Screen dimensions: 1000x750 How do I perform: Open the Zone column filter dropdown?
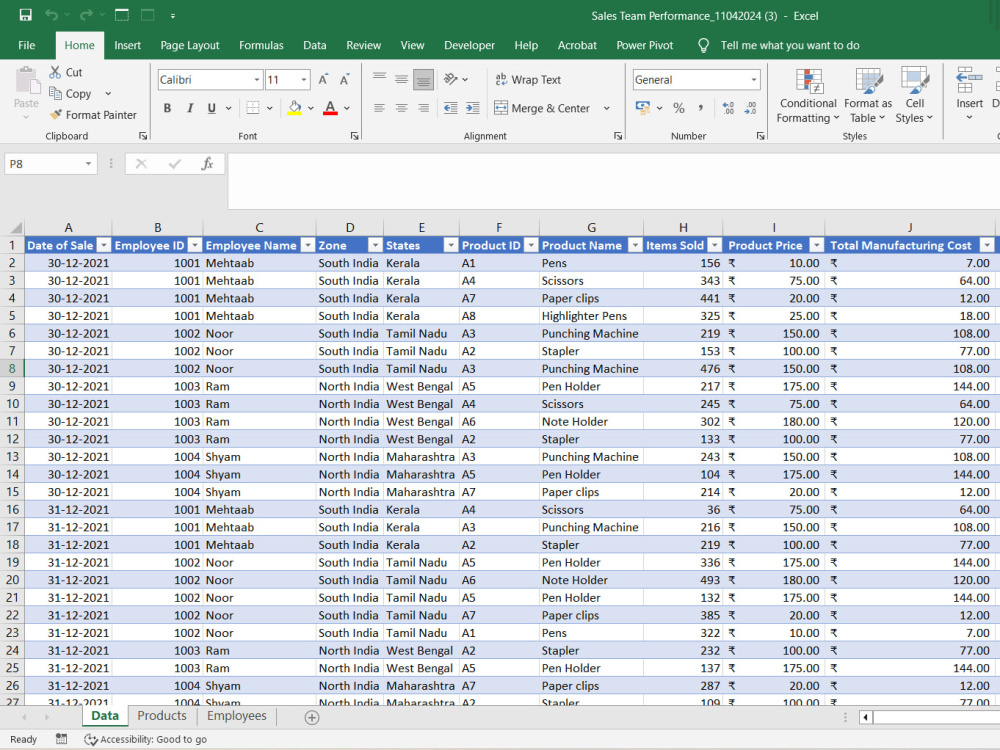point(375,246)
